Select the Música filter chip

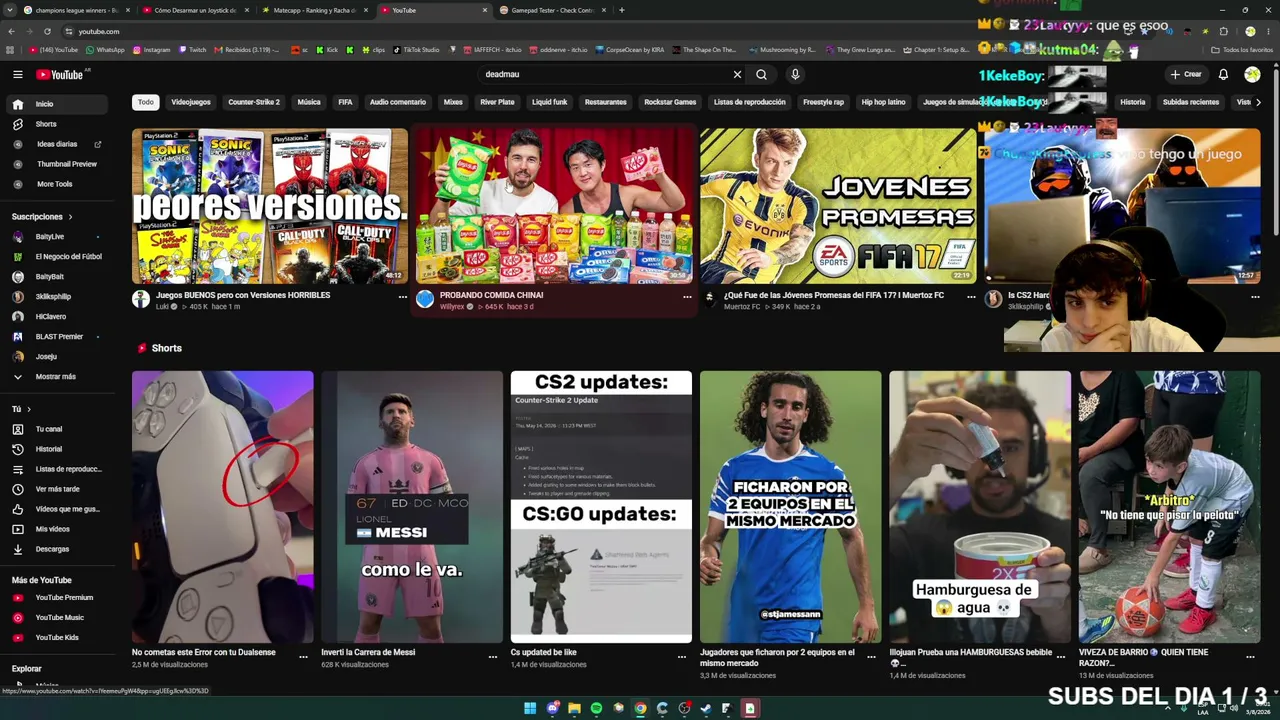309,102
